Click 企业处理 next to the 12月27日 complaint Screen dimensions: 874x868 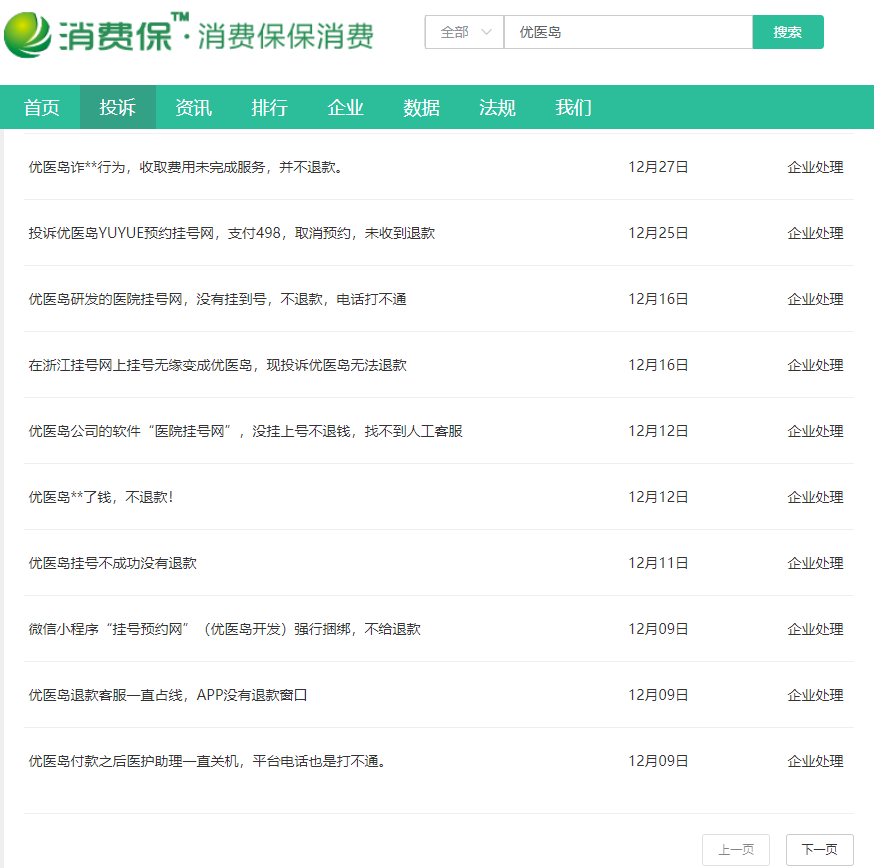point(814,167)
